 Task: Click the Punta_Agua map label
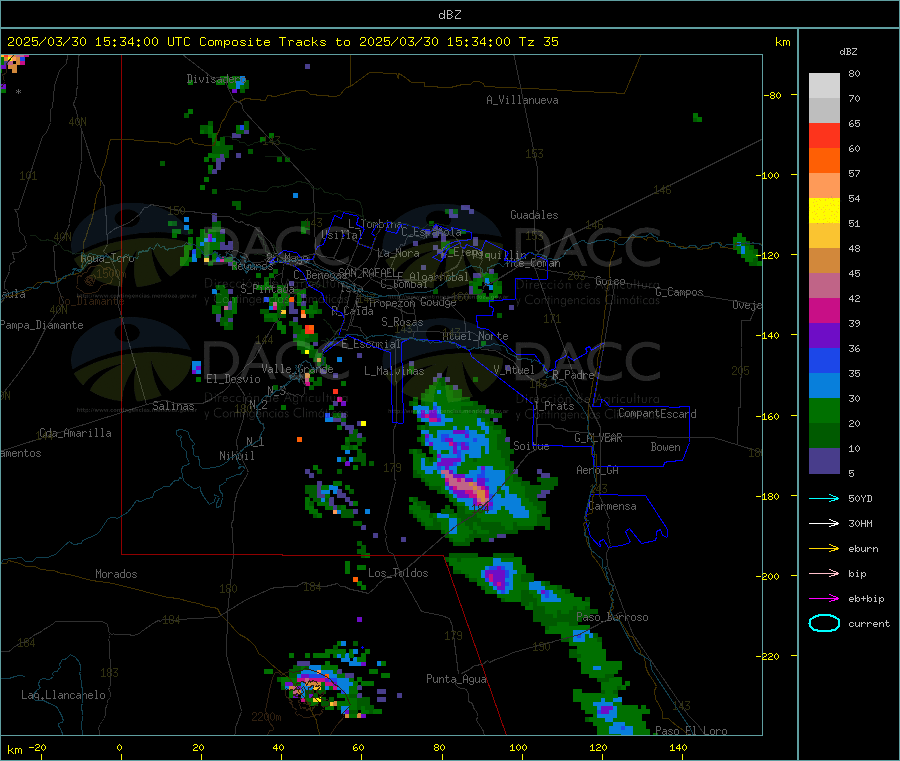pos(456,679)
